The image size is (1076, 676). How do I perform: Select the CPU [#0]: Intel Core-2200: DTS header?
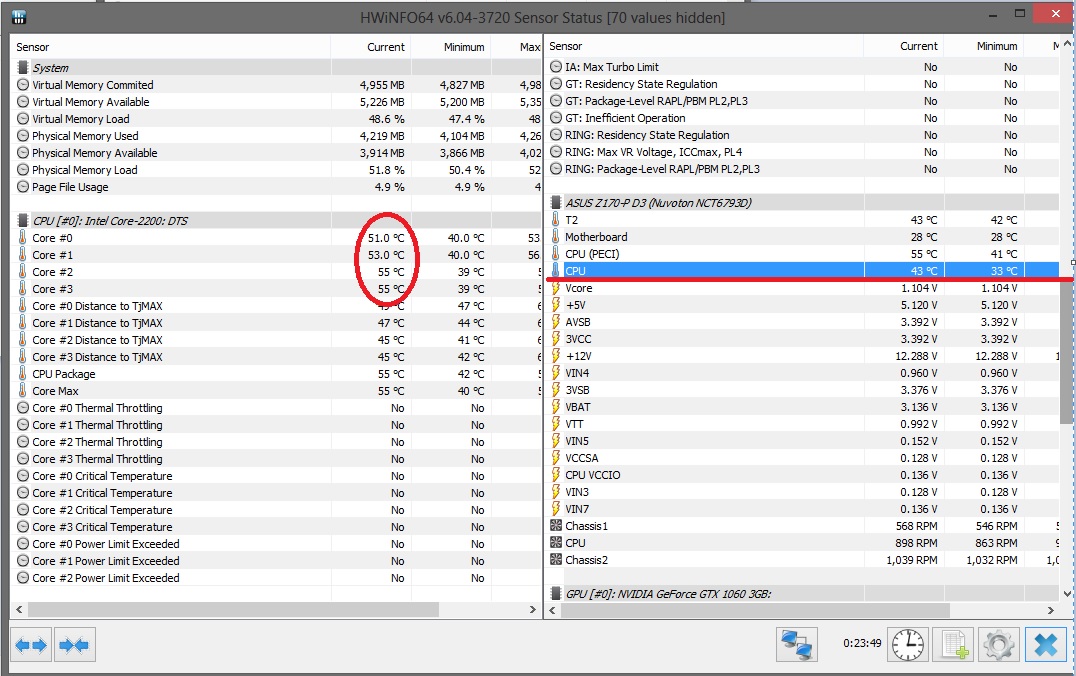(x=277, y=220)
